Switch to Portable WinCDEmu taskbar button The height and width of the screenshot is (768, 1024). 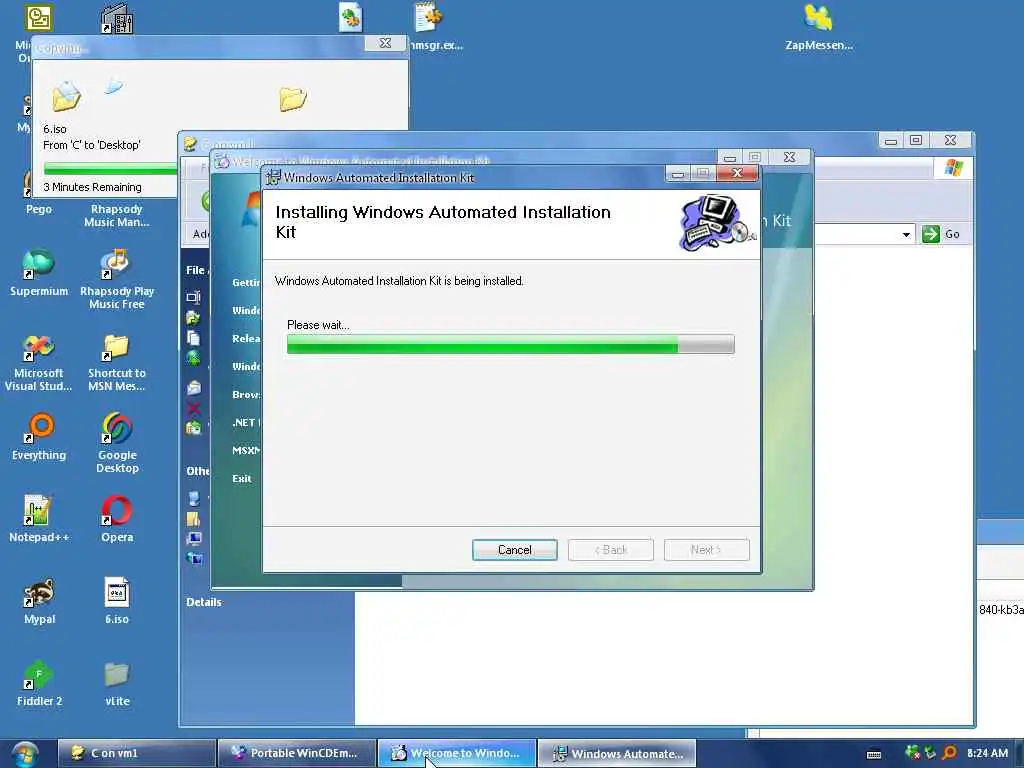point(297,753)
